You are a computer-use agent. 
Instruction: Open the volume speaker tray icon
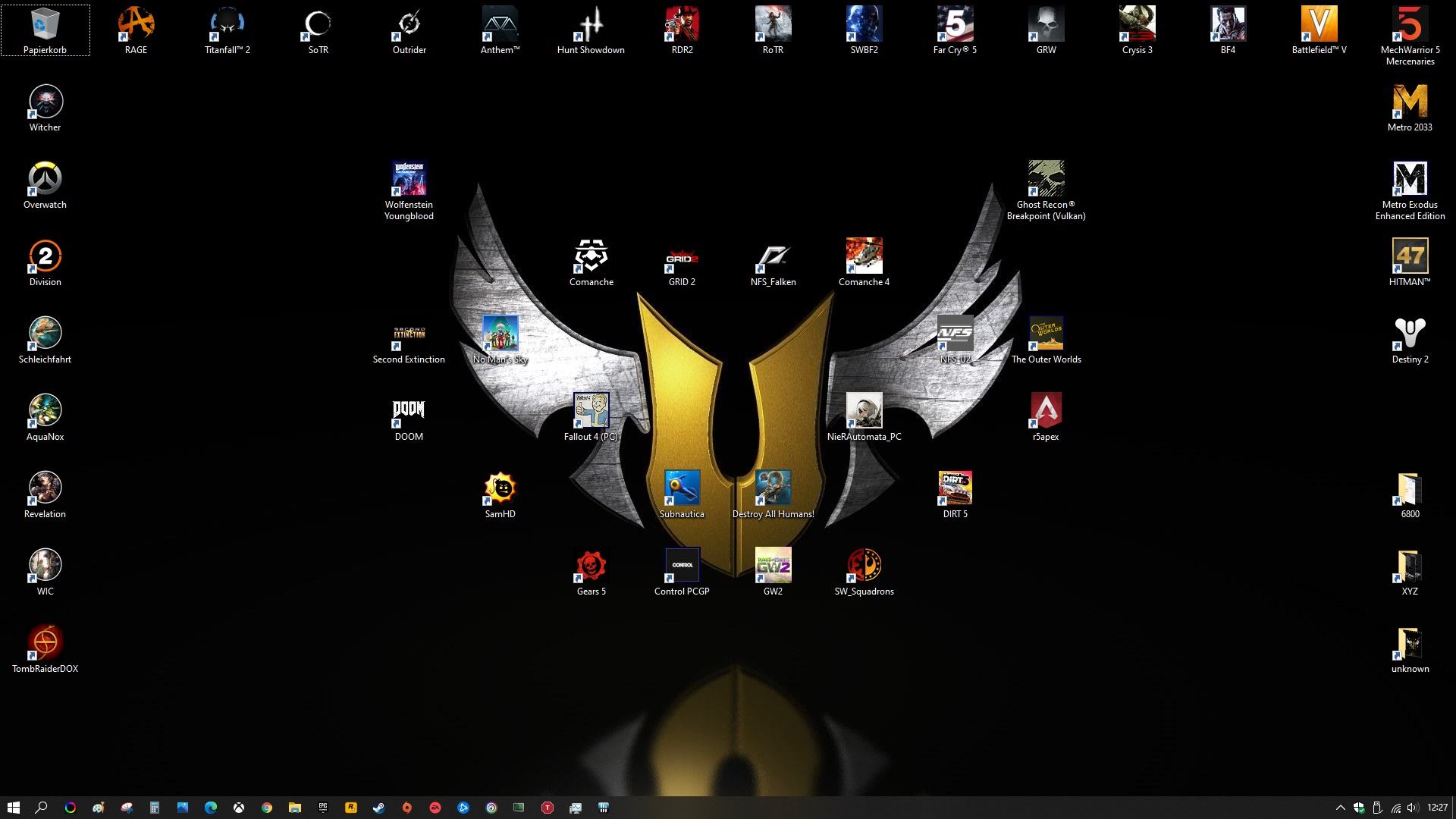point(1412,808)
